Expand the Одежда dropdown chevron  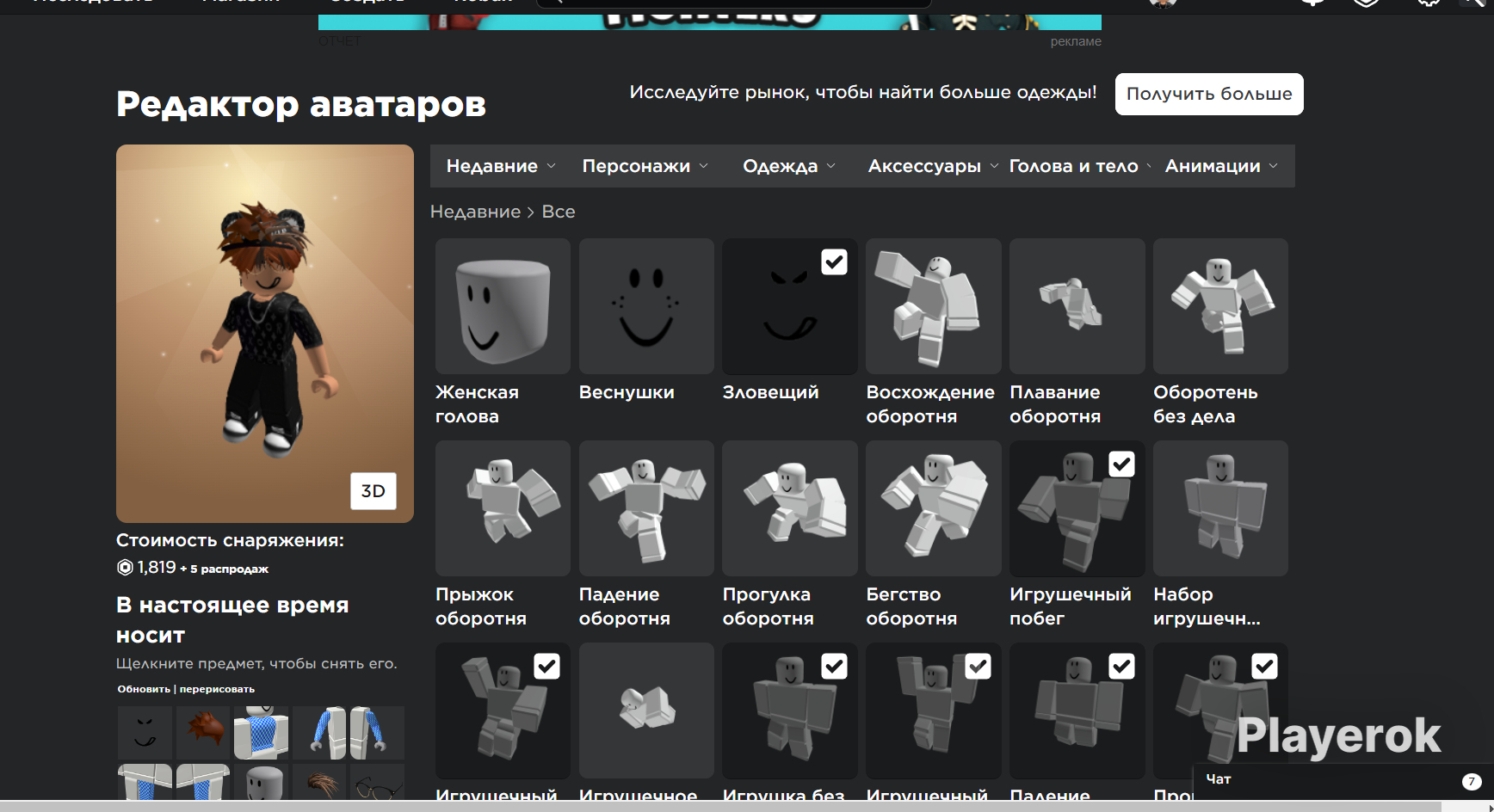[831, 166]
